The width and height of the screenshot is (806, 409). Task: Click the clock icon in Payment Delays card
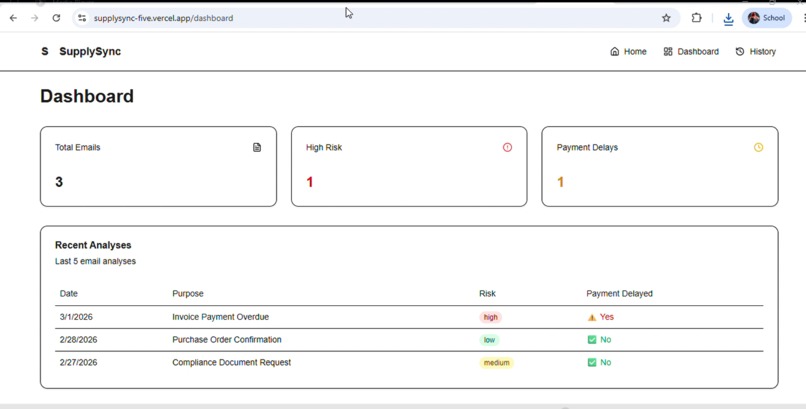(758, 147)
